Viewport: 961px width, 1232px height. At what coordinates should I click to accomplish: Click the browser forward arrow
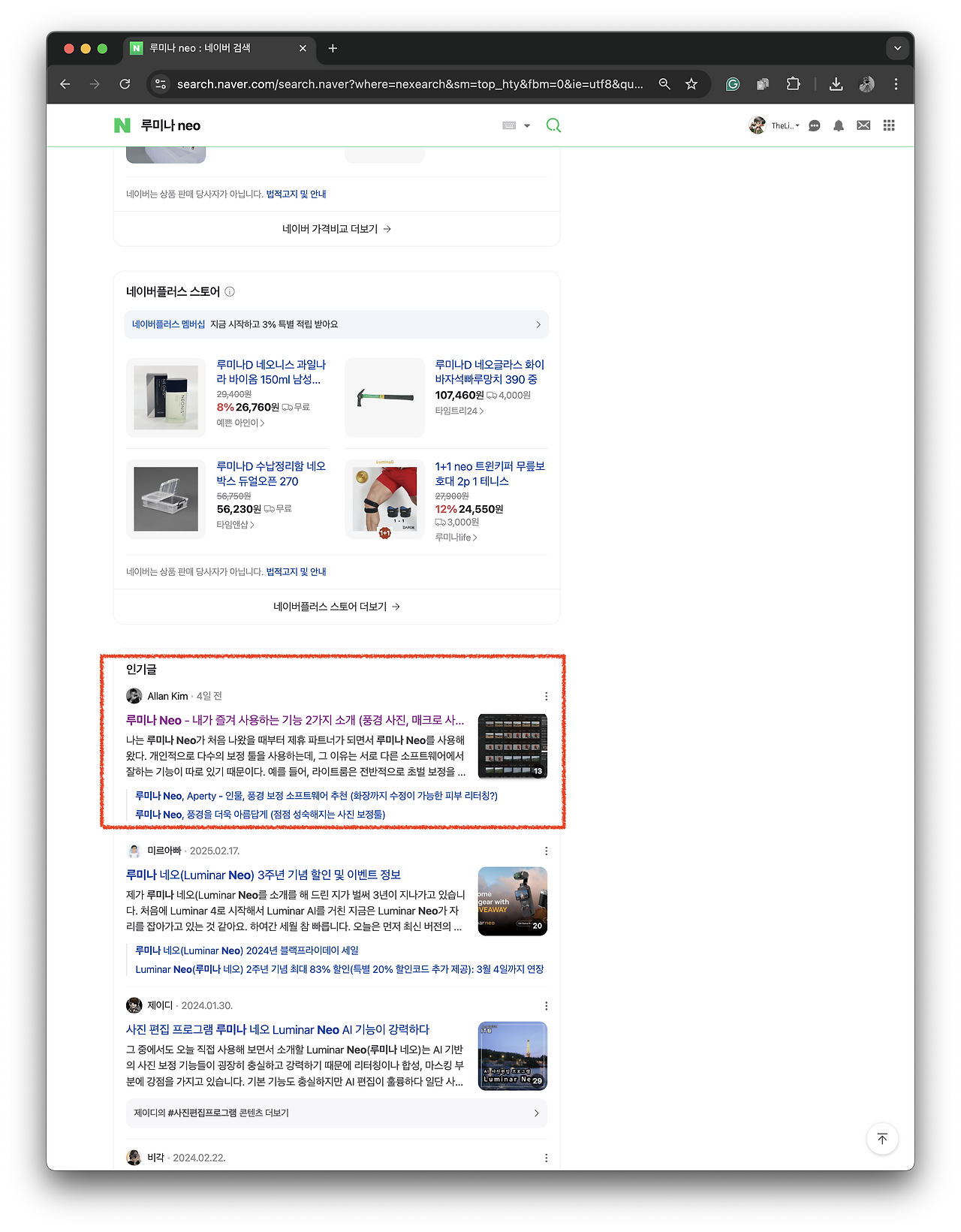(x=95, y=84)
